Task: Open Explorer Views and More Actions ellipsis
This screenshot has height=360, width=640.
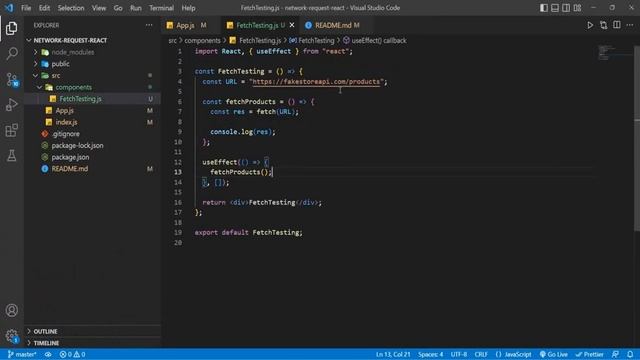Action: (x=149, y=25)
